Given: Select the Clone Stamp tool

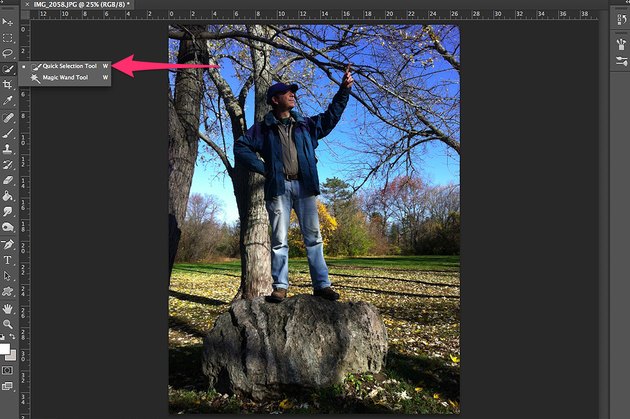Looking at the screenshot, I should pos(7,149).
